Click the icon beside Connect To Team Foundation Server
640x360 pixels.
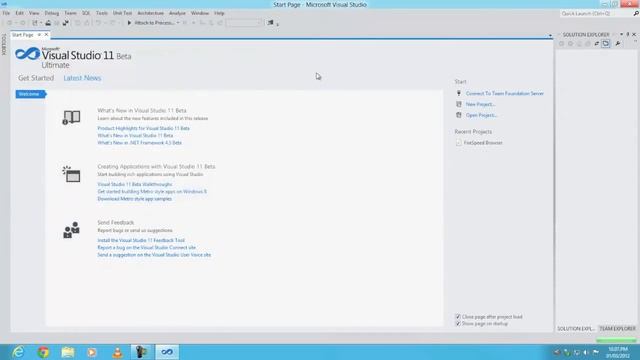[459, 93]
